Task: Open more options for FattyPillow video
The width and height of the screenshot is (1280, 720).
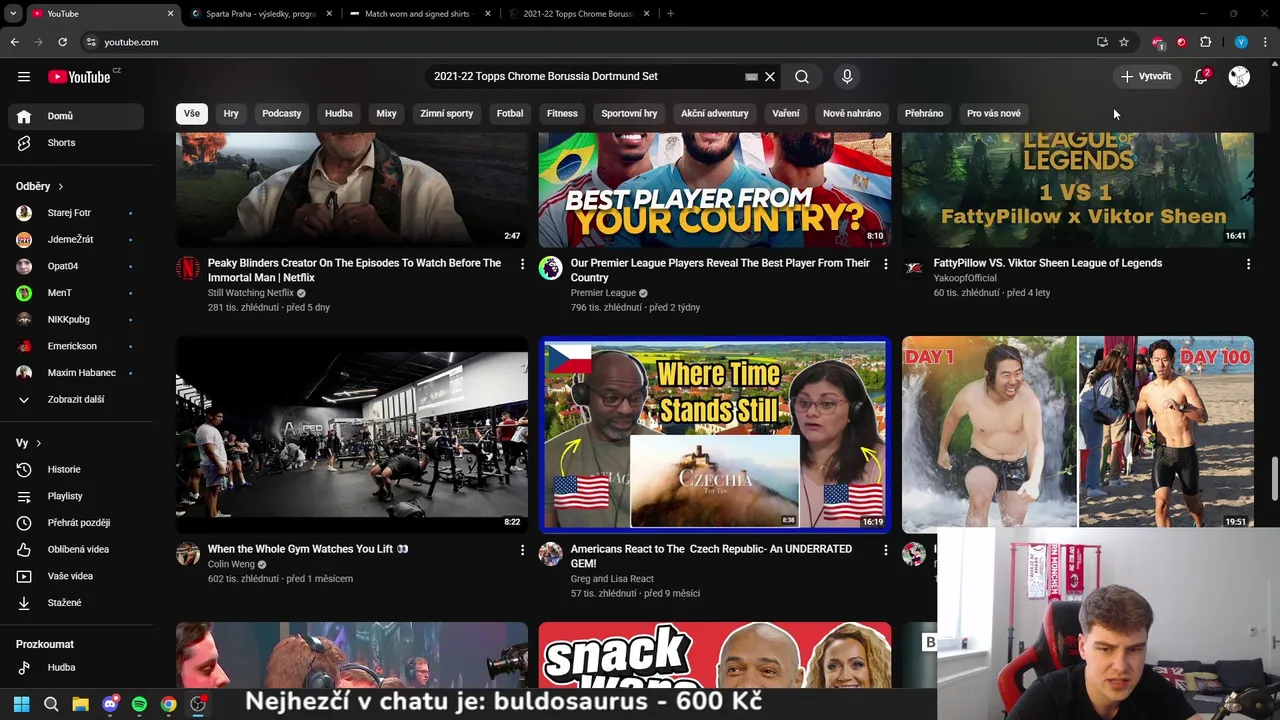Action: [1248, 264]
